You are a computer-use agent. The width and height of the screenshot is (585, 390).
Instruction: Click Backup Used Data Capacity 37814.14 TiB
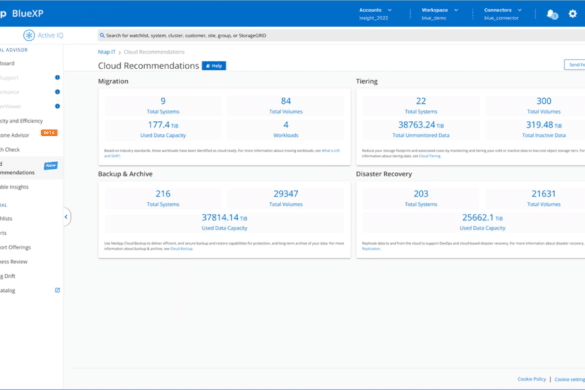pyautogui.click(x=224, y=218)
